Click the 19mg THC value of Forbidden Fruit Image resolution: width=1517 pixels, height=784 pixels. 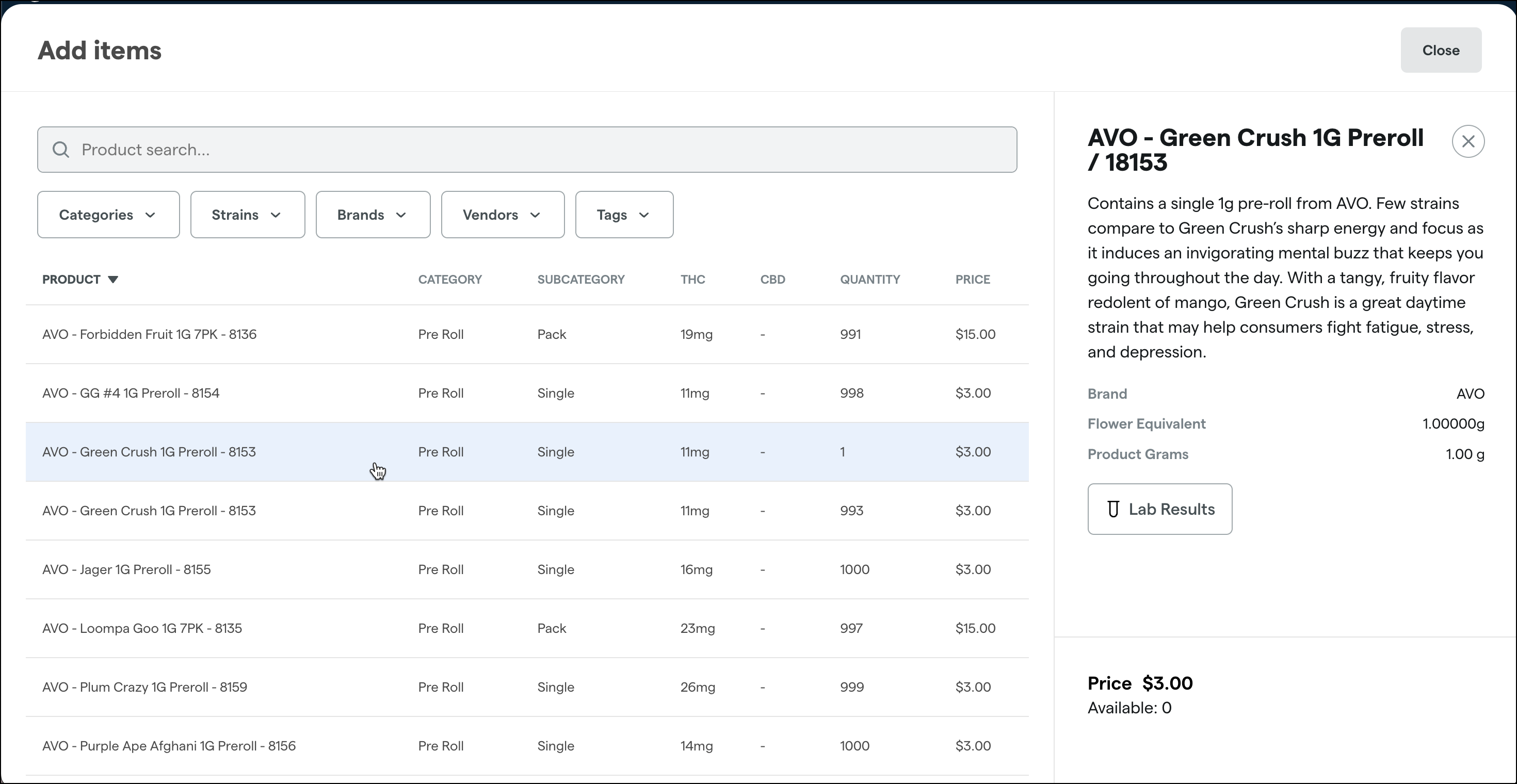(x=696, y=334)
